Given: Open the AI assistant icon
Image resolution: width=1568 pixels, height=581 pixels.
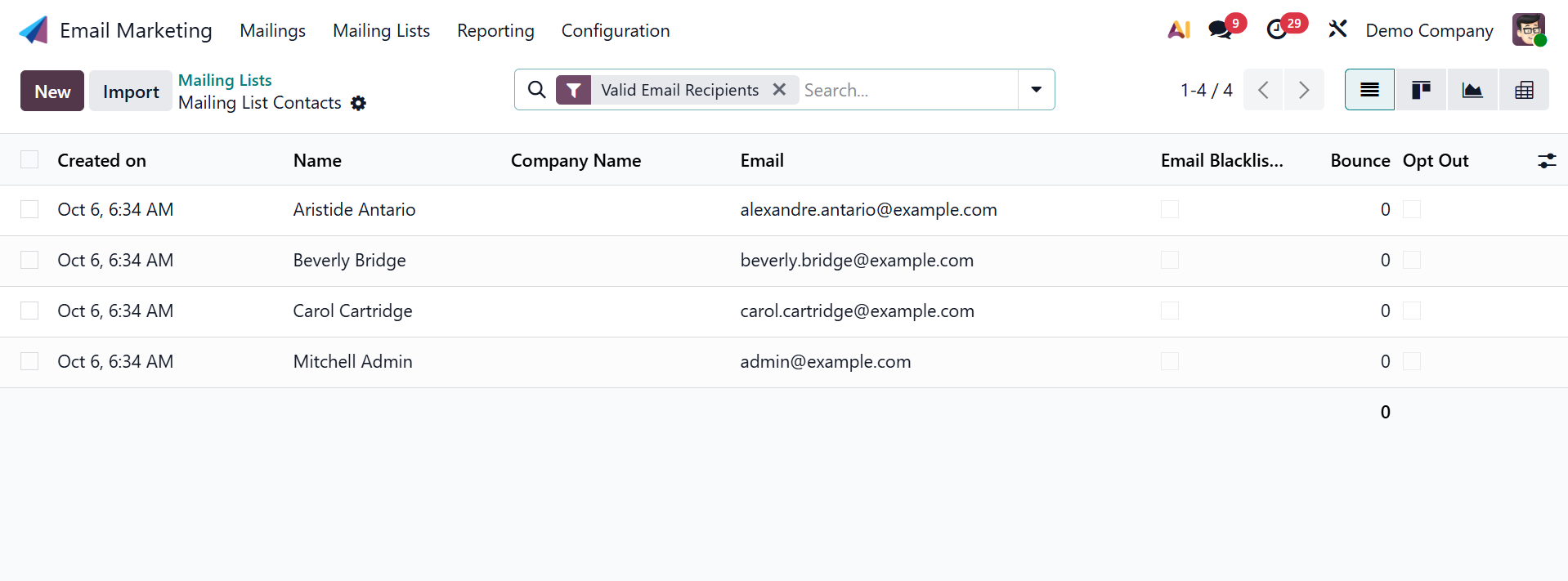Looking at the screenshot, I should pyautogui.click(x=1178, y=30).
